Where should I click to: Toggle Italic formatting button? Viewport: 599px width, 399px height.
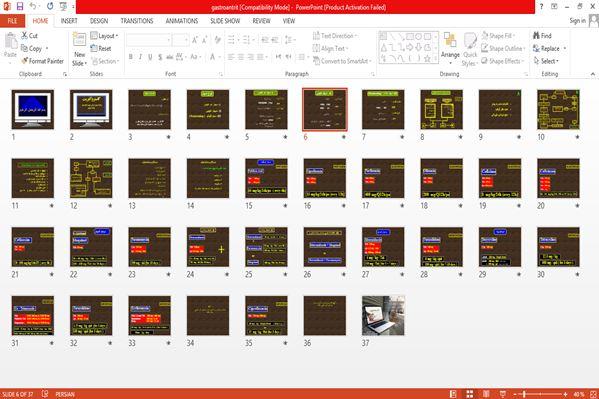click(x=141, y=57)
